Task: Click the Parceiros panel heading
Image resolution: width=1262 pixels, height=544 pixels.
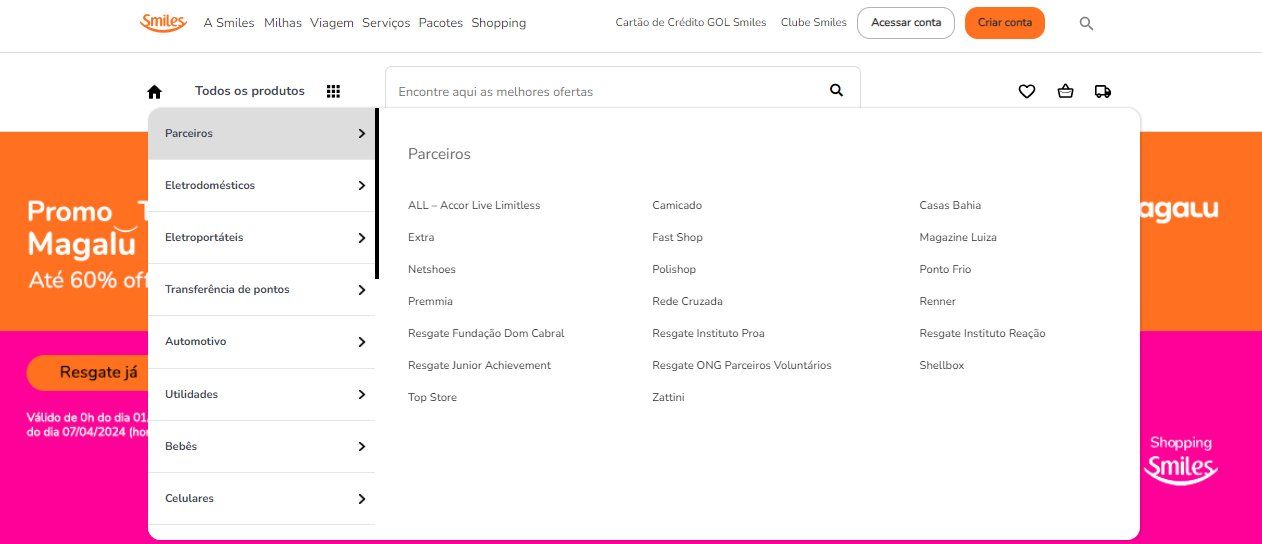Action: pyautogui.click(x=439, y=154)
